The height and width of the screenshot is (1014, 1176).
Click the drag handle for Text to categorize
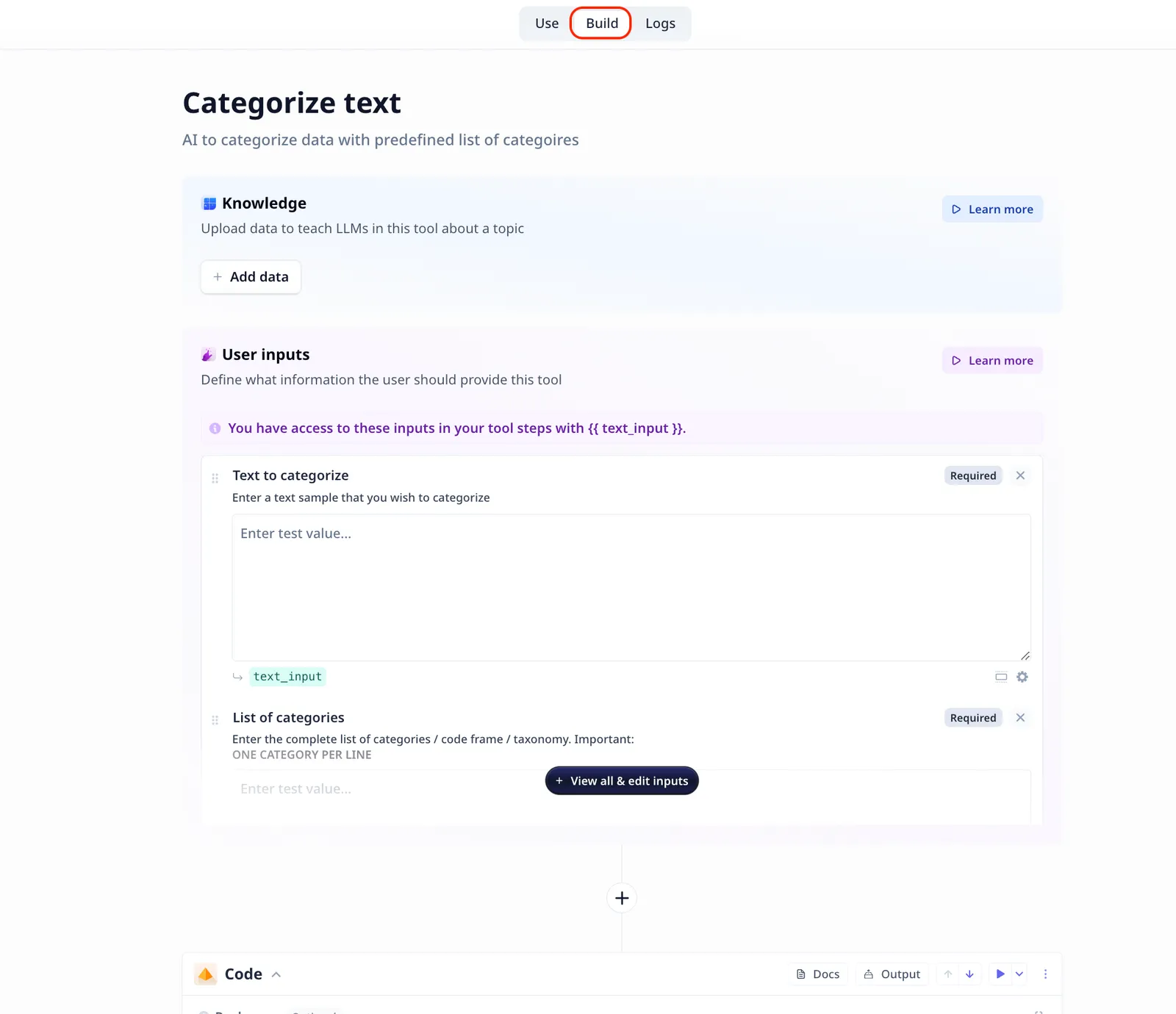pos(215,478)
